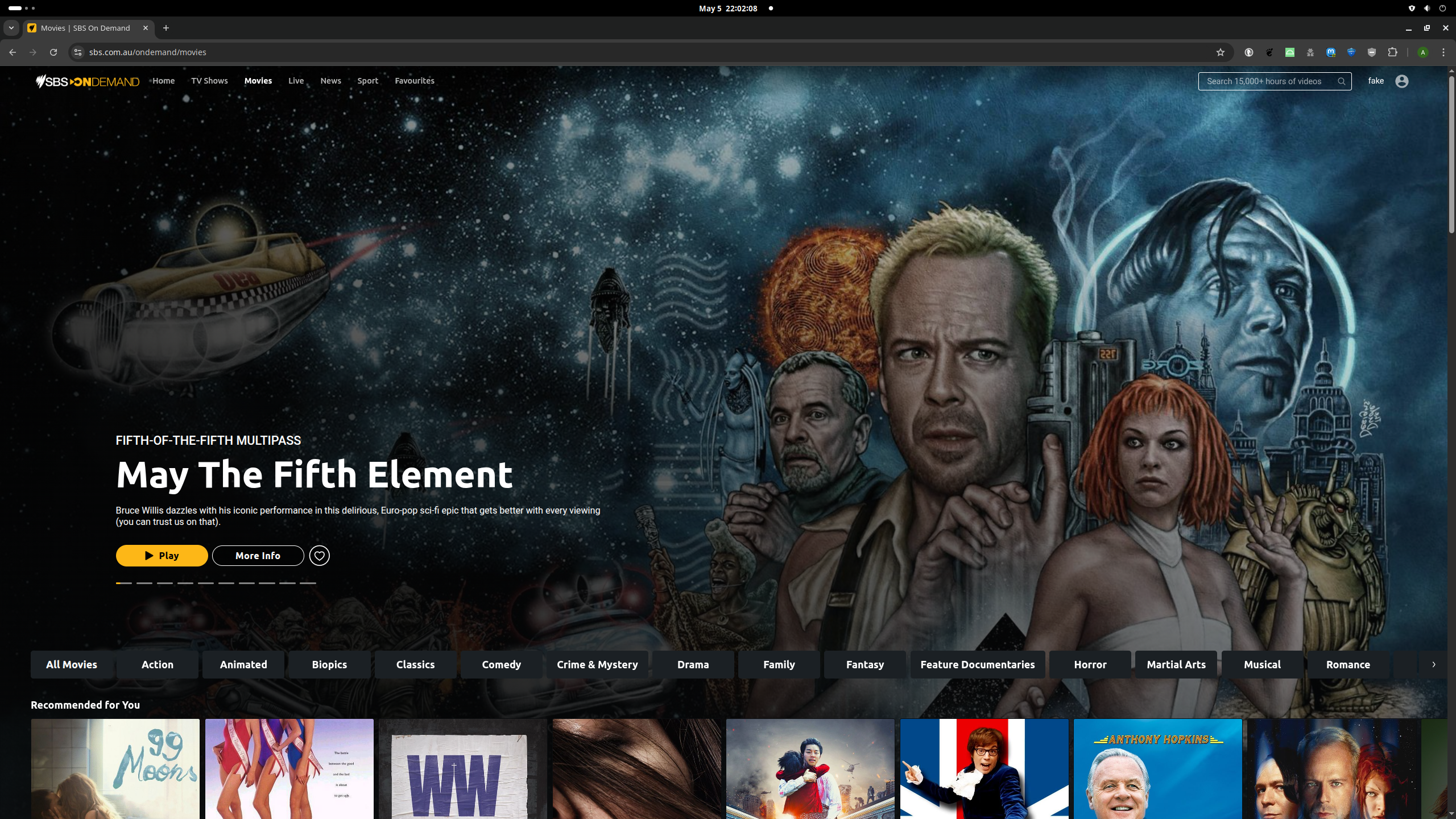The width and height of the screenshot is (1456, 819).
Task: Close the Movies | SBS On Demand tab
Action: coord(146,28)
